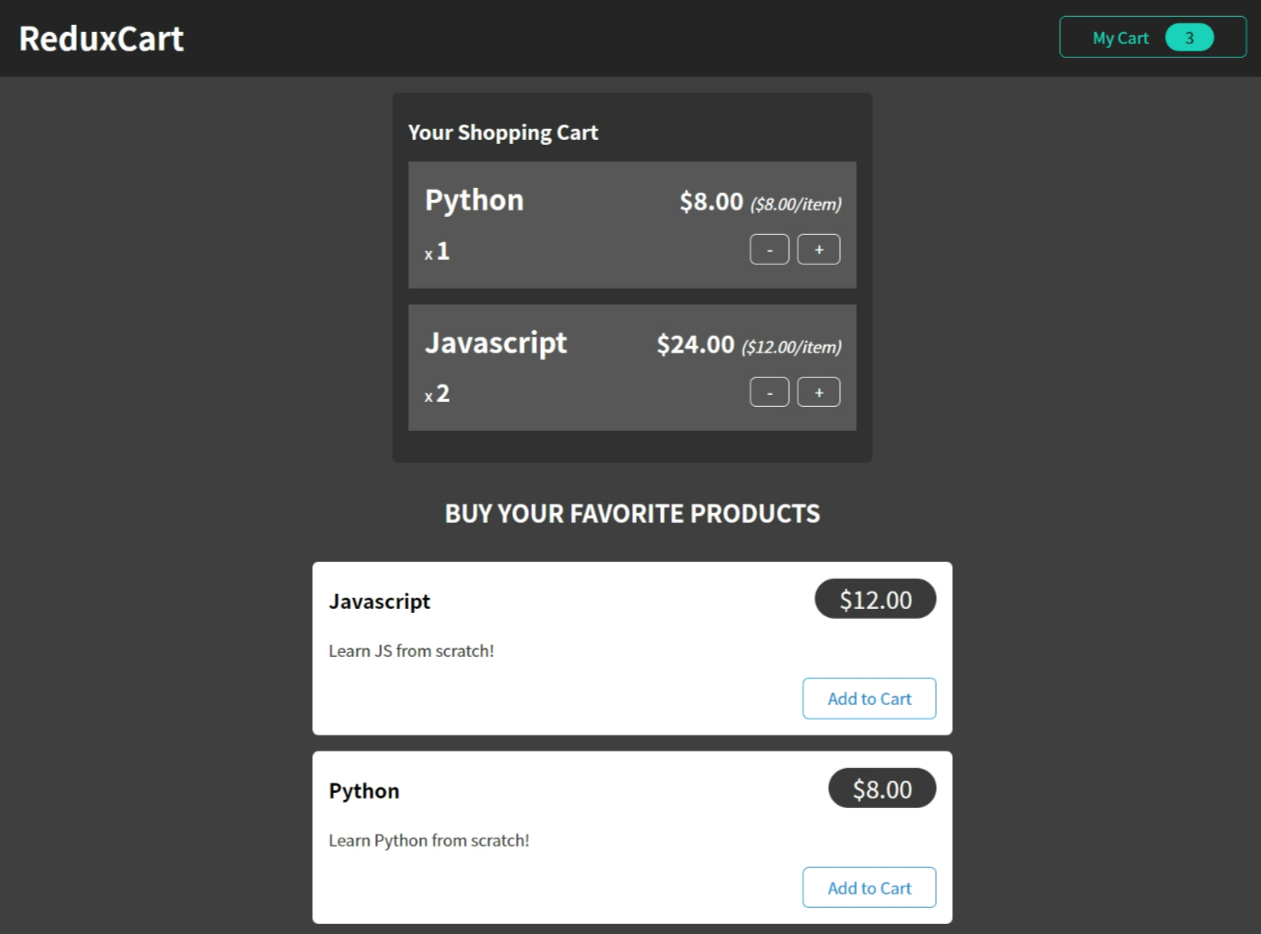Decrease Python quantity with minus button
This screenshot has height=934, width=1261.
click(769, 250)
